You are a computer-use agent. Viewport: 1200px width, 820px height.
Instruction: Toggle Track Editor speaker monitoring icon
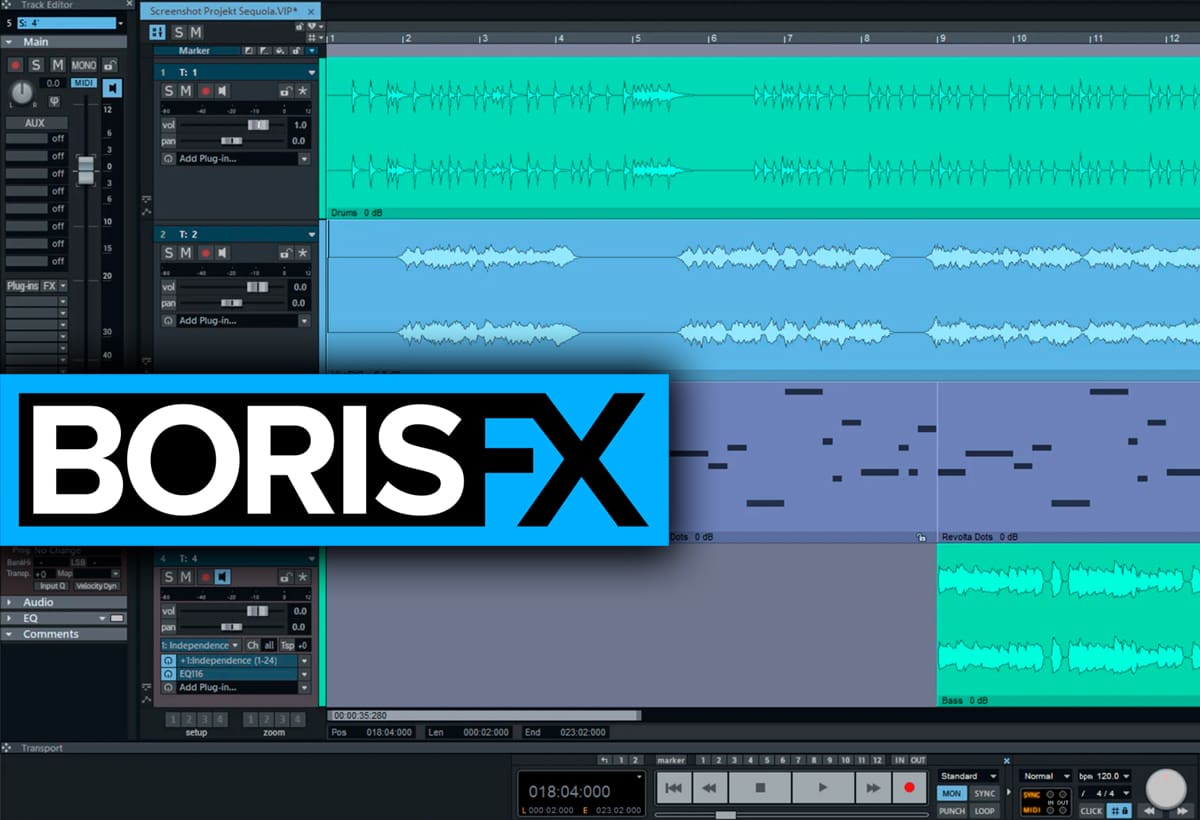point(112,88)
